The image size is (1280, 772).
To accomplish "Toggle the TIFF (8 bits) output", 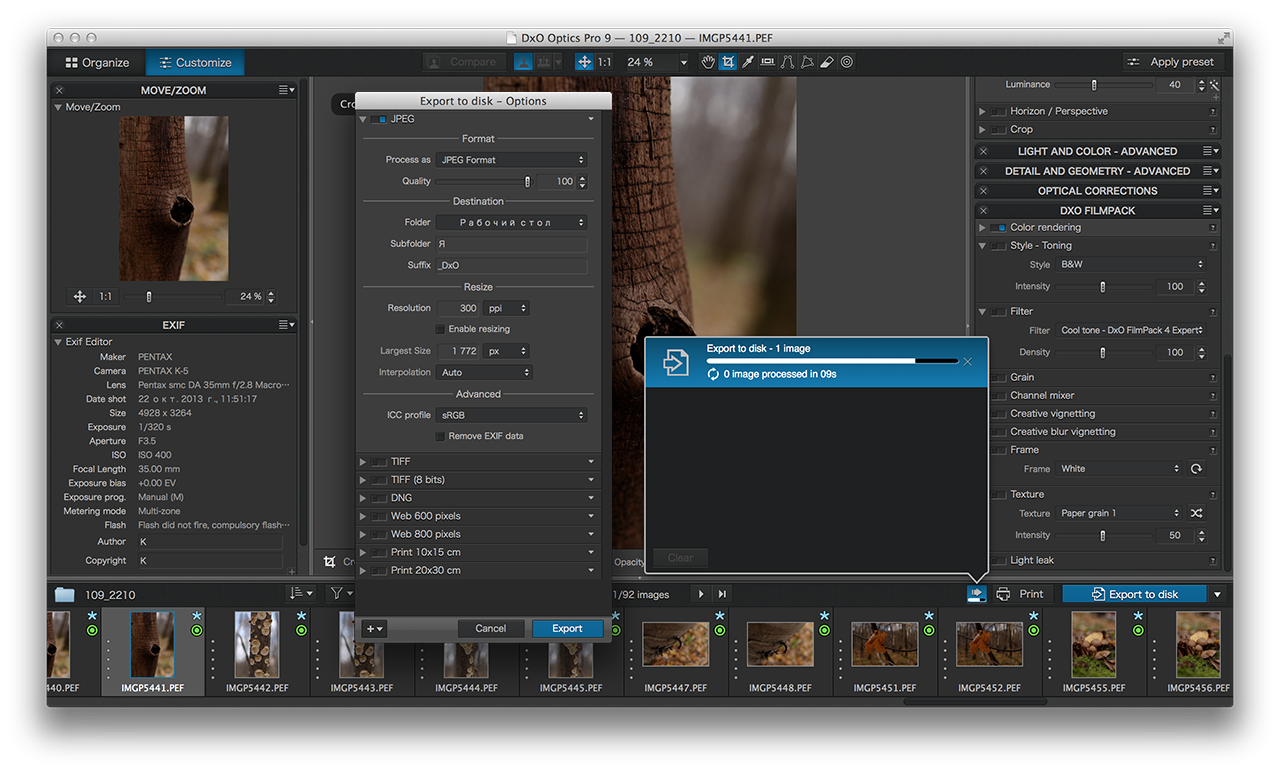I will click(x=378, y=480).
